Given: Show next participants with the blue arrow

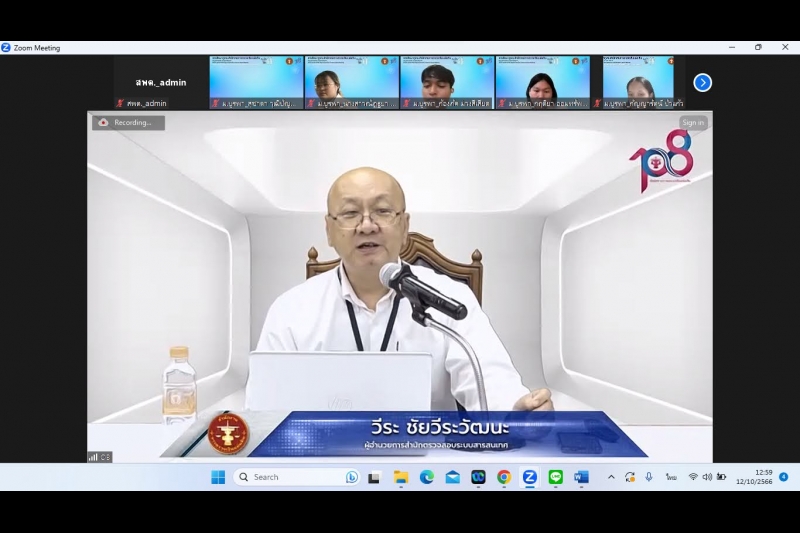Looking at the screenshot, I should [703, 82].
